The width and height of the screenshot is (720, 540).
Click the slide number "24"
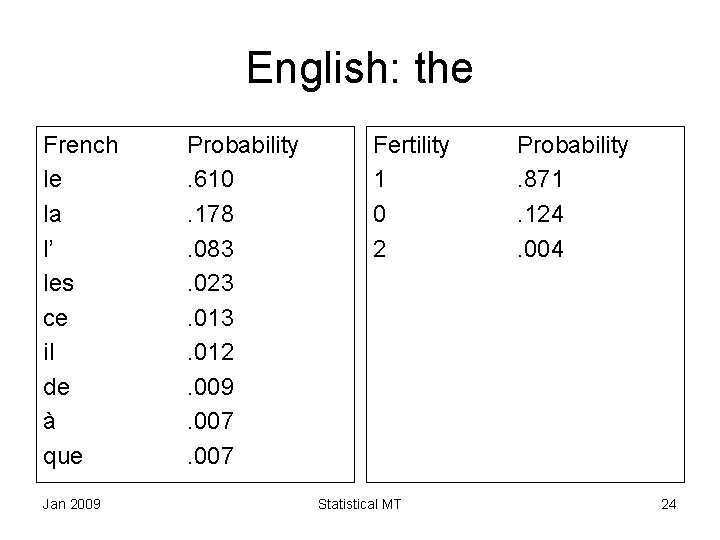(x=668, y=503)
